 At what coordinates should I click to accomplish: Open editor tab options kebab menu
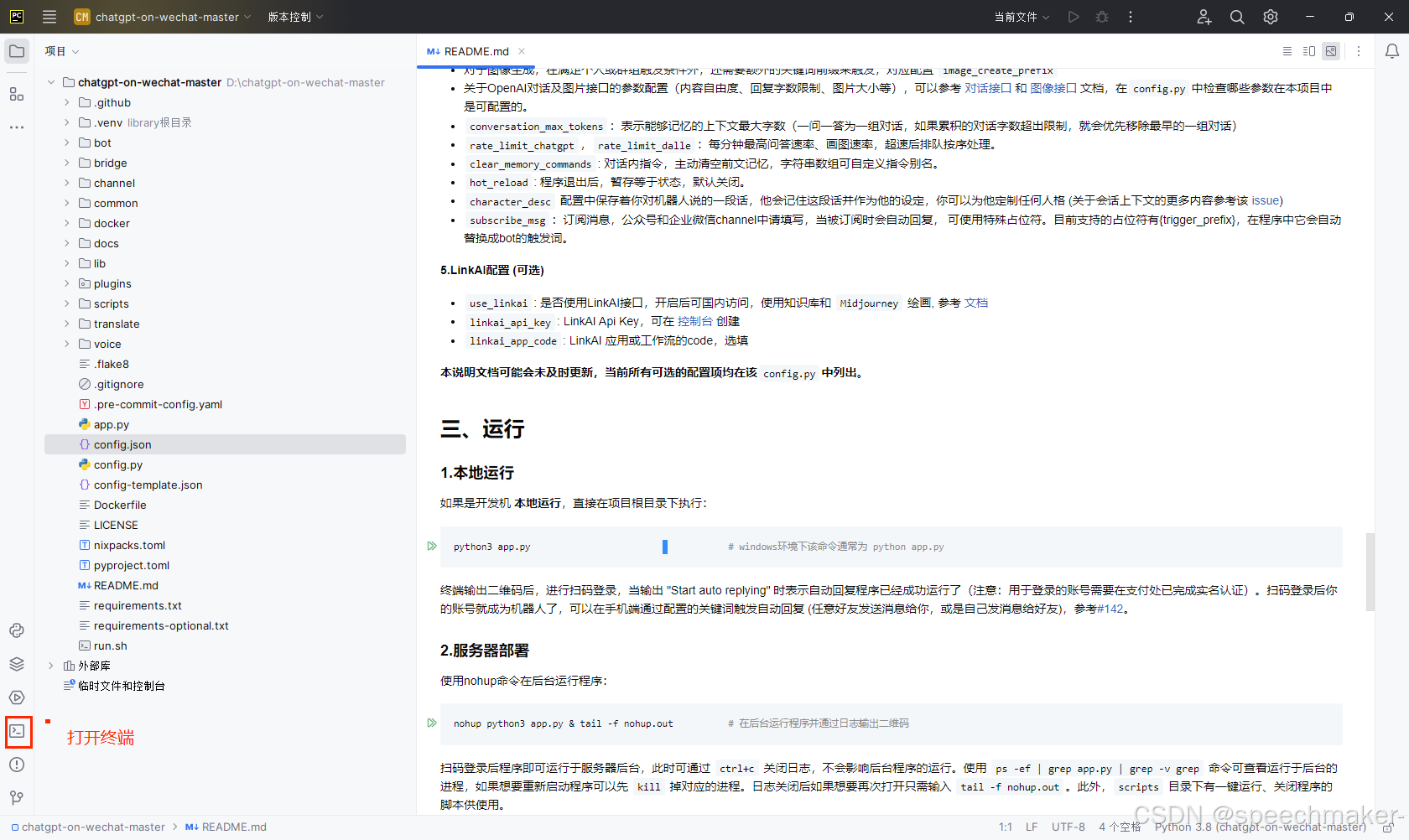click(1359, 51)
